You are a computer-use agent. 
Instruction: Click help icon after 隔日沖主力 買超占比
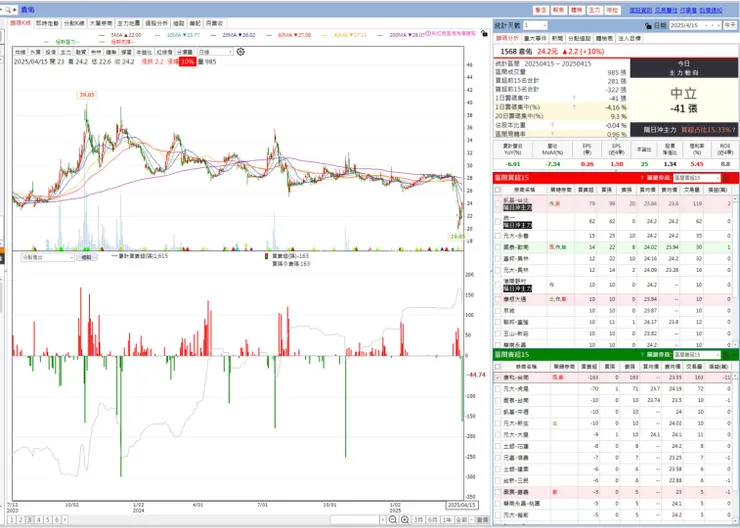pyautogui.click(x=734, y=129)
